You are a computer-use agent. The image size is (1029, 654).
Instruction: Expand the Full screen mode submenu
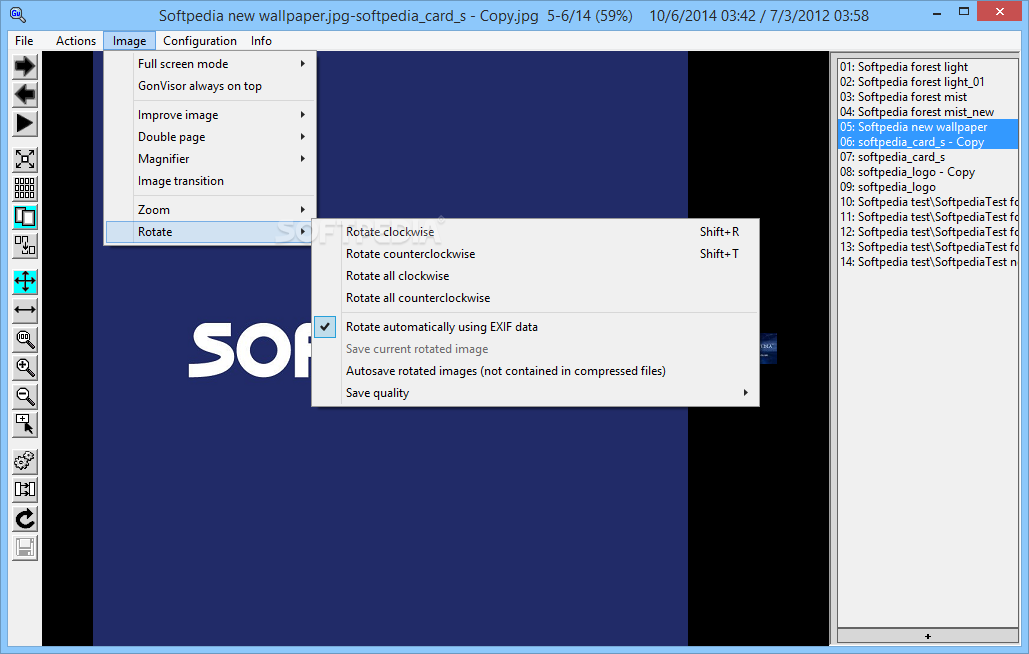pos(210,64)
